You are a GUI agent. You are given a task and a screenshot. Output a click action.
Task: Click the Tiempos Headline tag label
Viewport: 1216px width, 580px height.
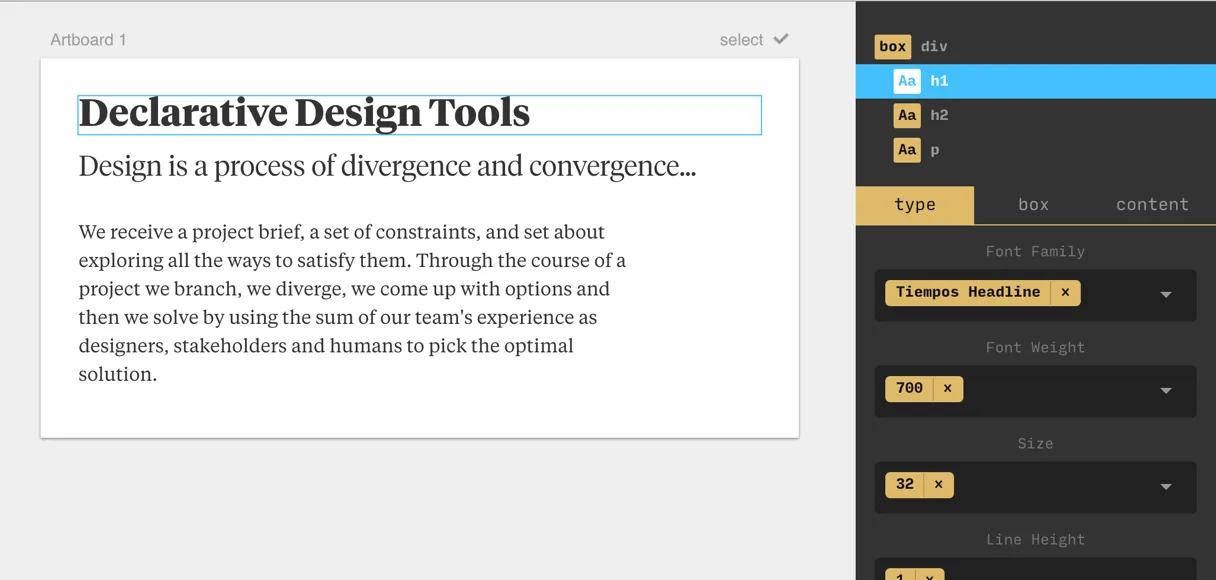(968, 292)
